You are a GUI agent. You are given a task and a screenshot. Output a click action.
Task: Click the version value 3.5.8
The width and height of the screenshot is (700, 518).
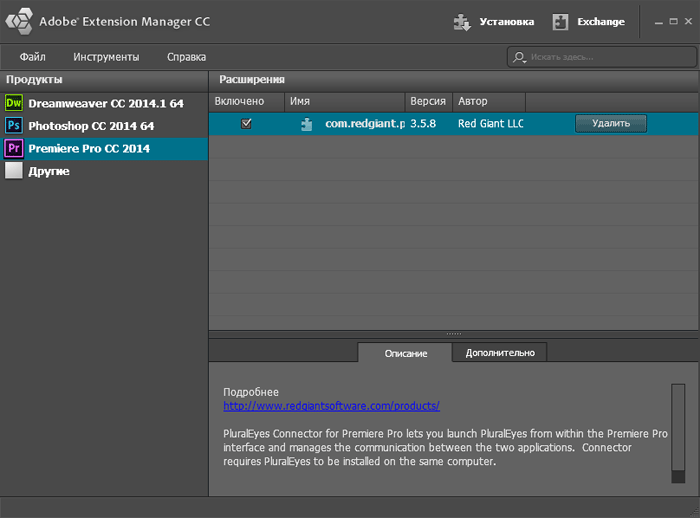click(x=423, y=123)
